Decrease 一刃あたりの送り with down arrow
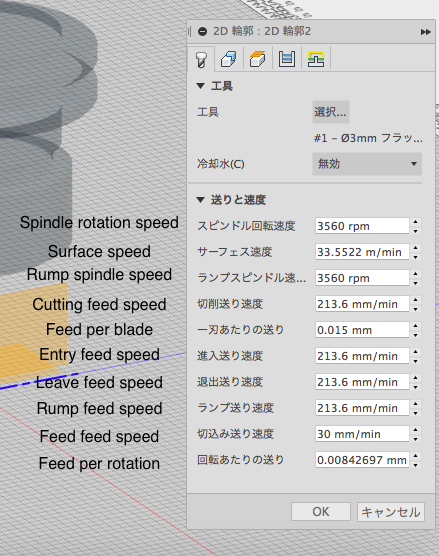Screen dimensions: 439x556 pos(415,334)
